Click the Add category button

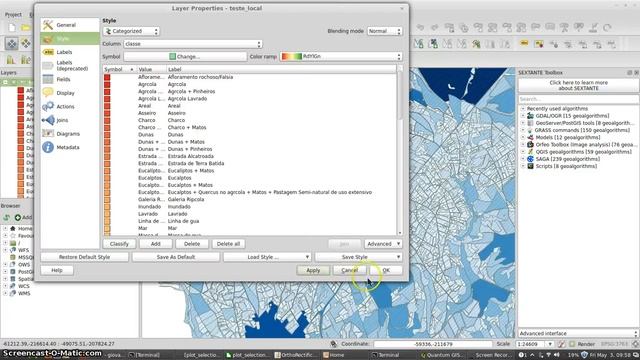point(156,244)
